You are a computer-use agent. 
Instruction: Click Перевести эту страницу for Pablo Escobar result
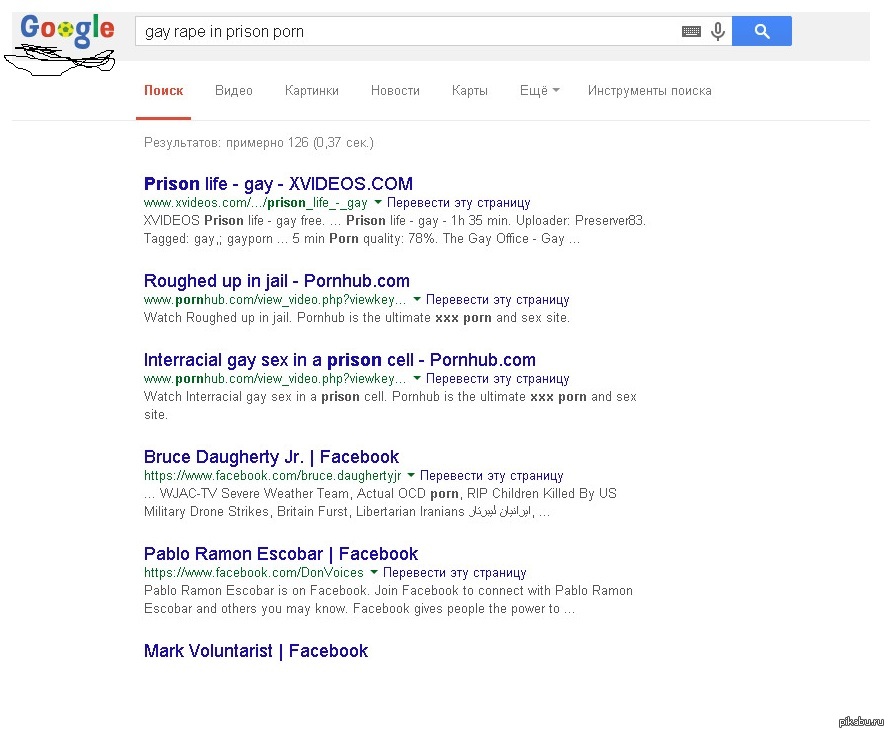coord(455,573)
